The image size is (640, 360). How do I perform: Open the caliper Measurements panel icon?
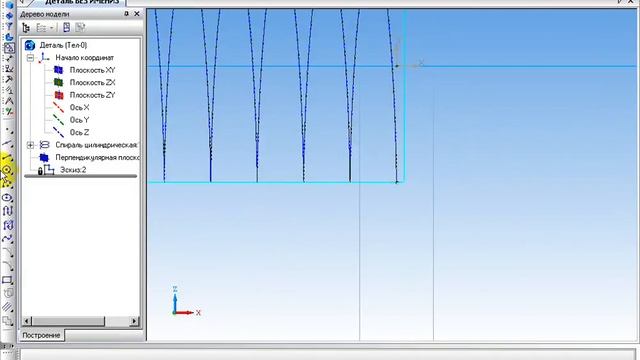point(8,101)
